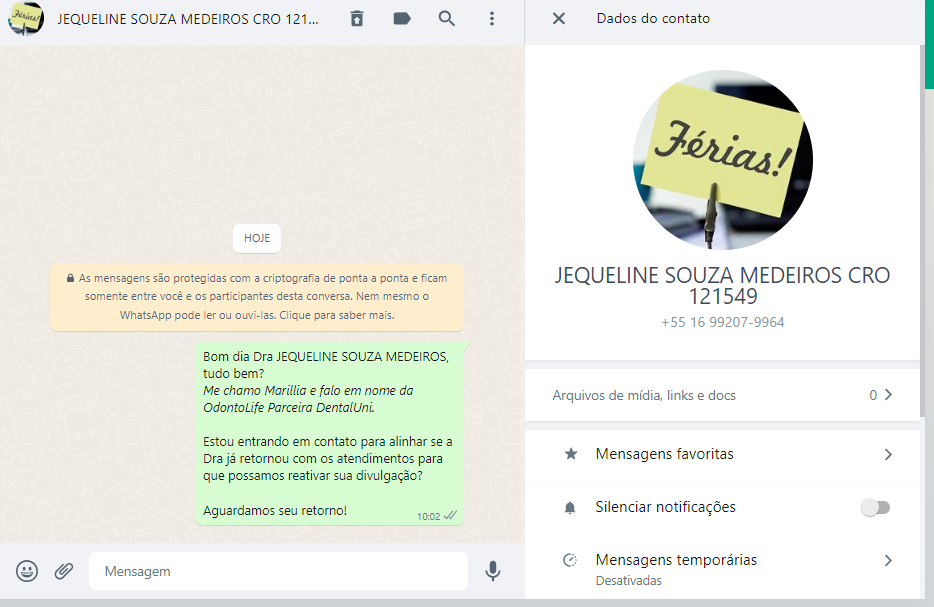Click Silenciar notificações label
The height and width of the screenshot is (607, 934).
coord(665,507)
